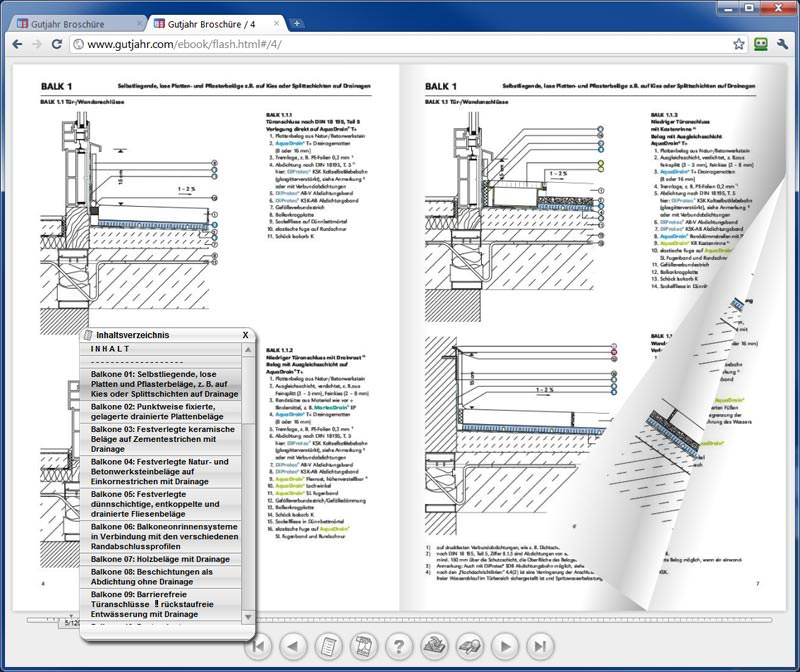Close the Gutjahr Broschüre / 4 tab
Image resolution: width=800 pixels, height=672 pixels.
pos(277,23)
